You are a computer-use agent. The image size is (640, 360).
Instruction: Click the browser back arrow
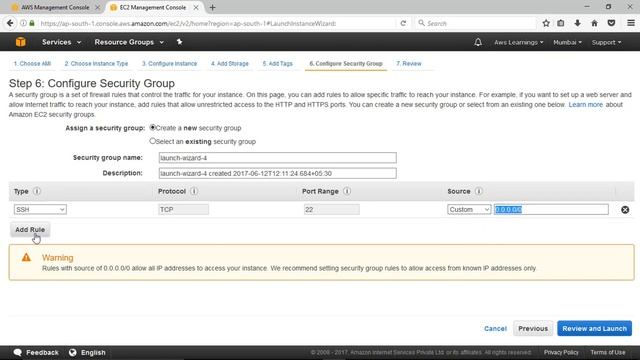10,23
